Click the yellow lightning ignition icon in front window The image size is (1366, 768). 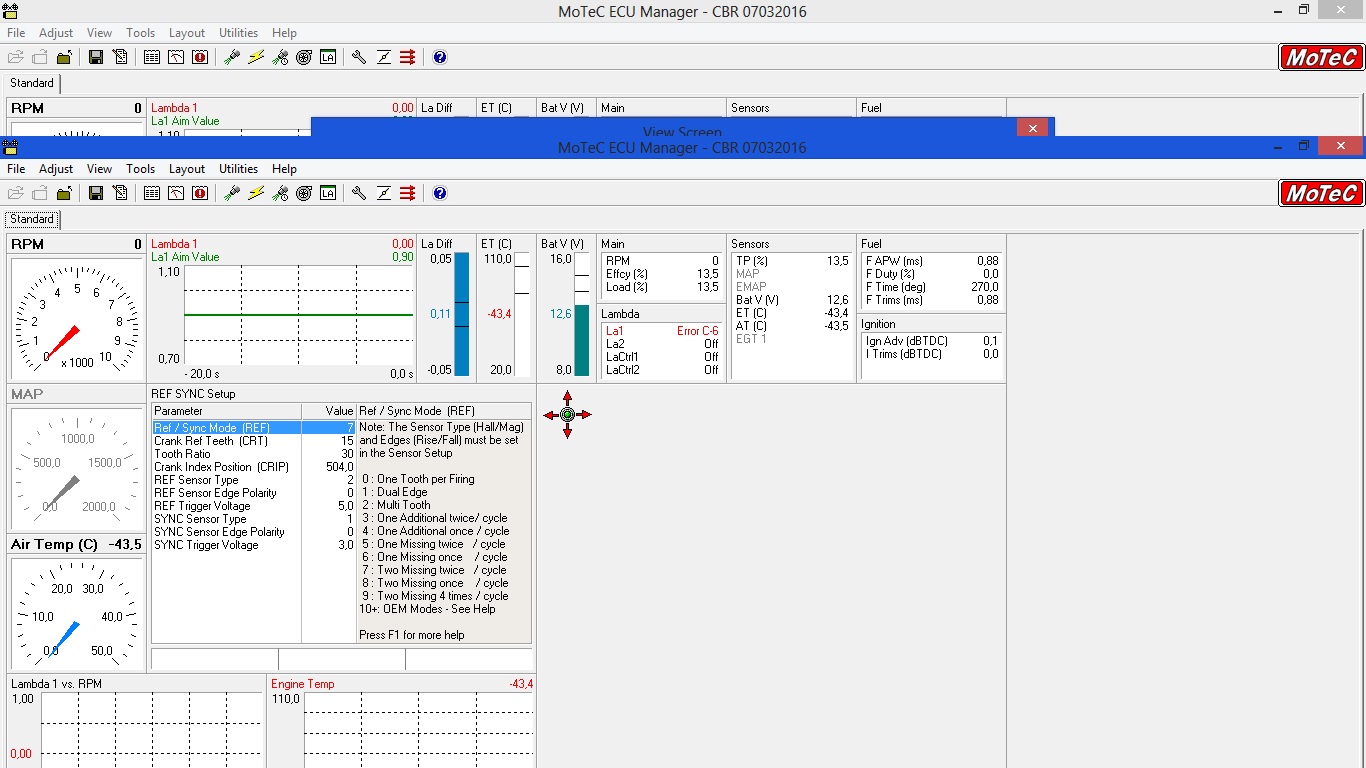click(256, 193)
